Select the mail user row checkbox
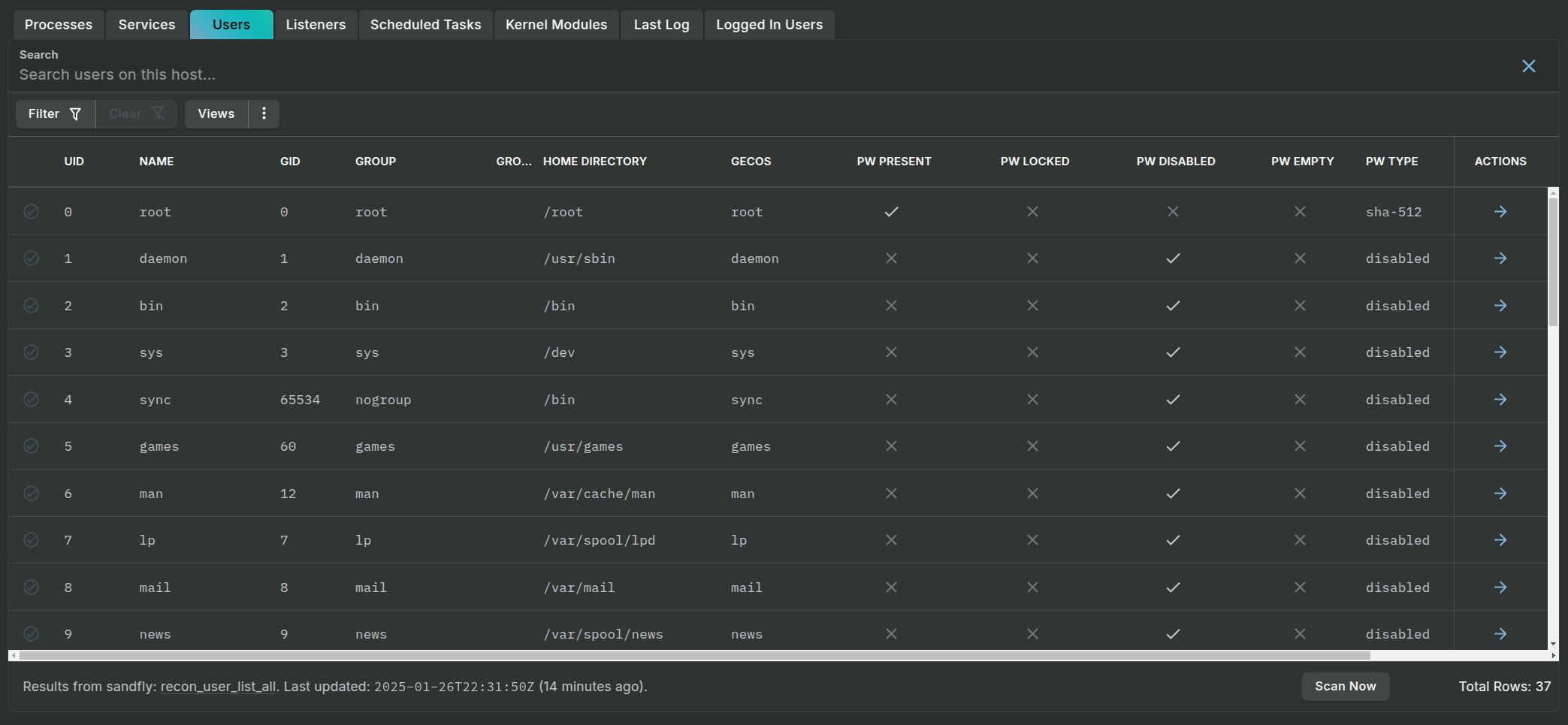1568x725 pixels. point(31,588)
